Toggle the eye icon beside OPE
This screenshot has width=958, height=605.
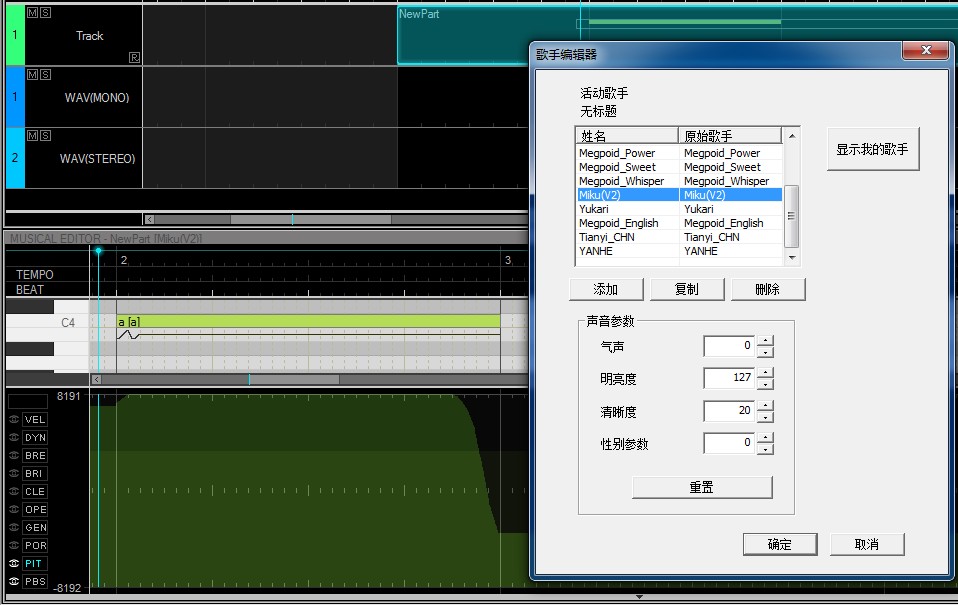coord(14,509)
